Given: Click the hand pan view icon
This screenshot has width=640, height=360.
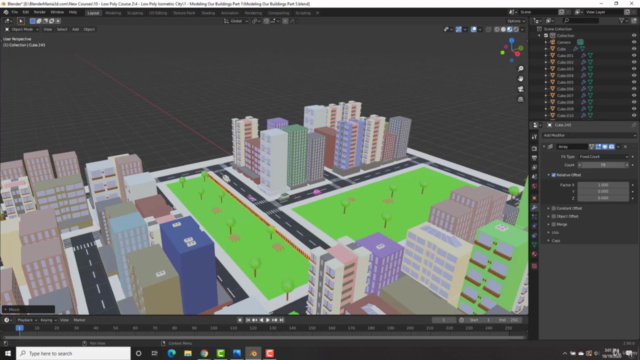Looking at the screenshot, I should click(x=520, y=79).
